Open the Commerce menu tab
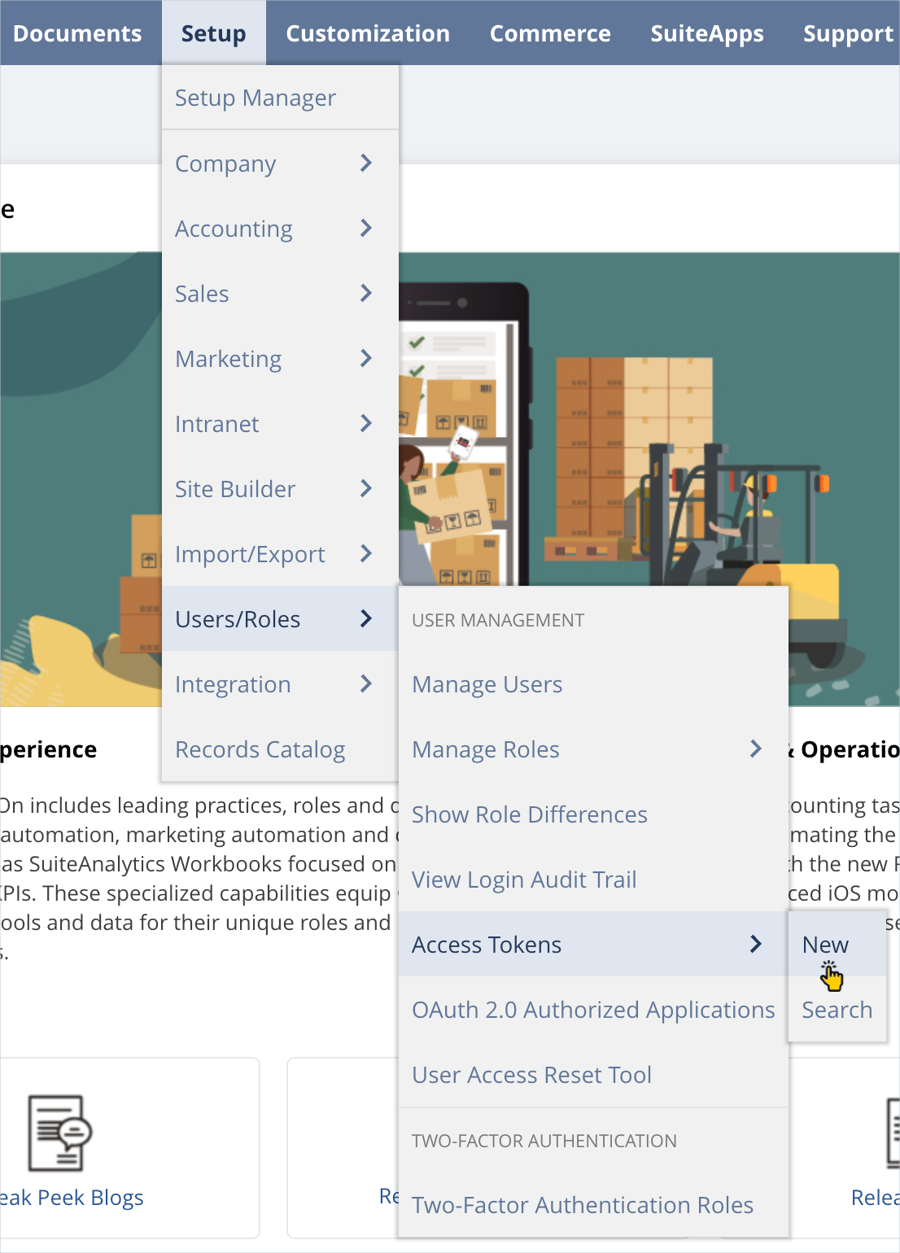The image size is (900, 1253). point(549,33)
